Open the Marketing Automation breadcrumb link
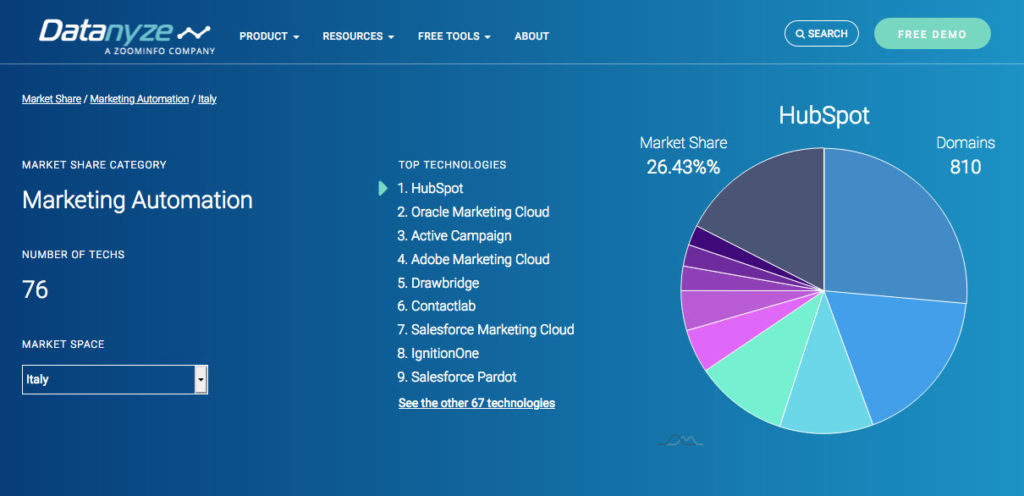 [x=139, y=99]
